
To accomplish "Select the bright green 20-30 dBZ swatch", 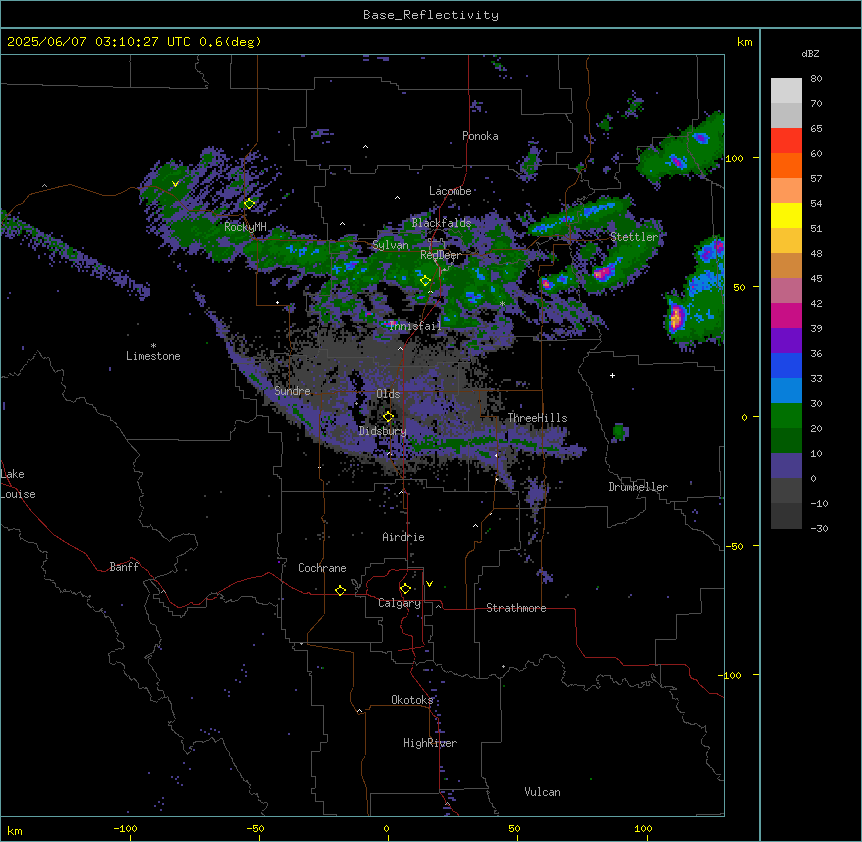I will pos(786,416).
